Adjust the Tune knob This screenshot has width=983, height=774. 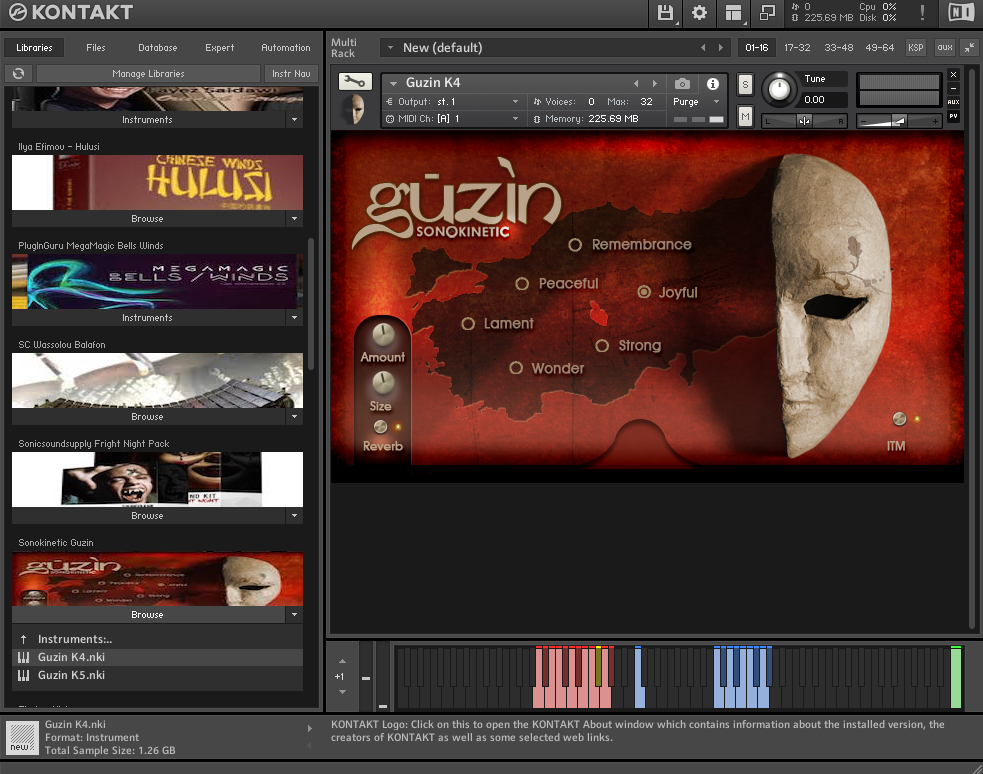pyautogui.click(x=779, y=89)
